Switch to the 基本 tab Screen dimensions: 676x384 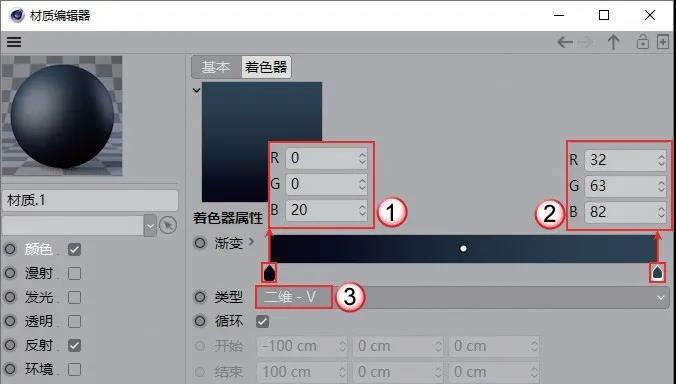tap(216, 67)
